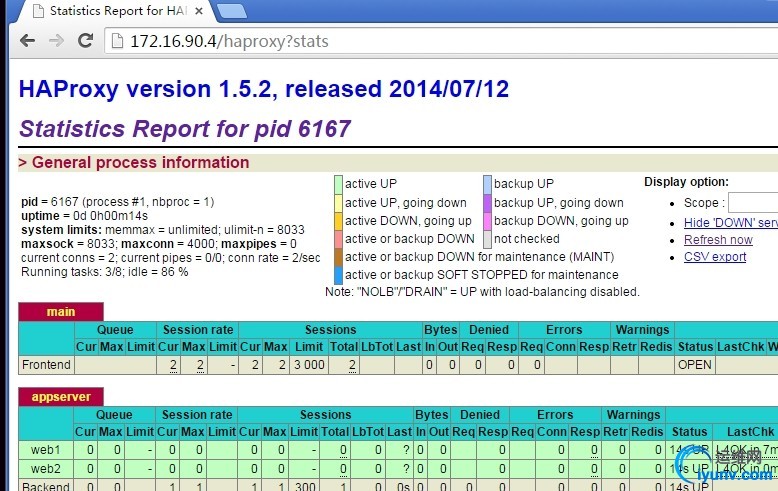
Task: Click the HAProxy version 1.5.2 heading
Action: [x=263, y=89]
